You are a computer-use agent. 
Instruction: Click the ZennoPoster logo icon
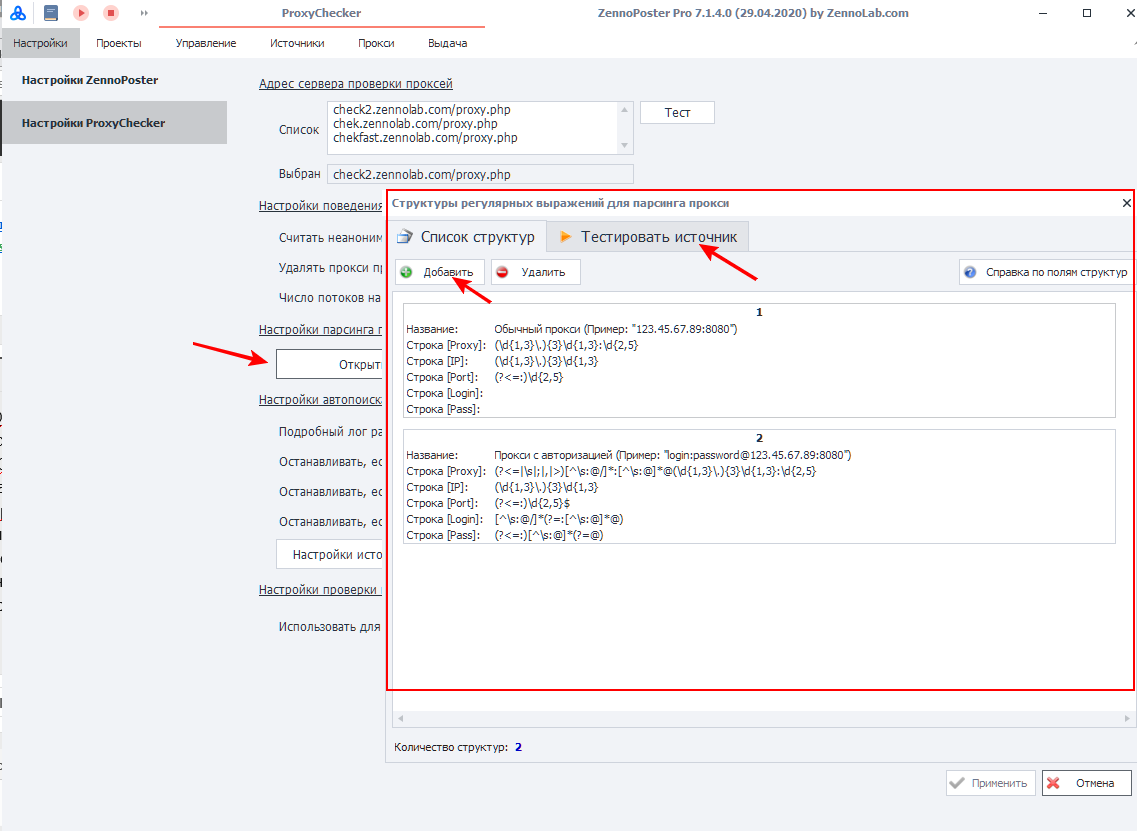click(18, 13)
